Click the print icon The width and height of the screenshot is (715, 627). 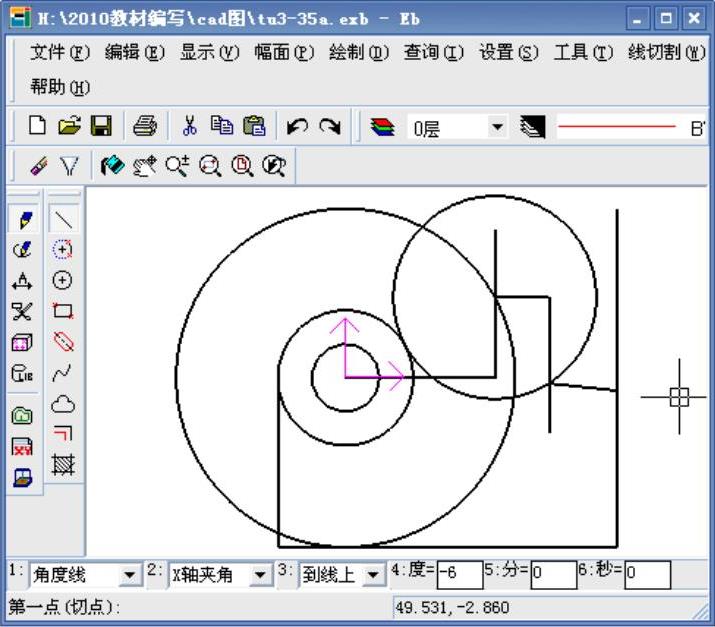145,126
